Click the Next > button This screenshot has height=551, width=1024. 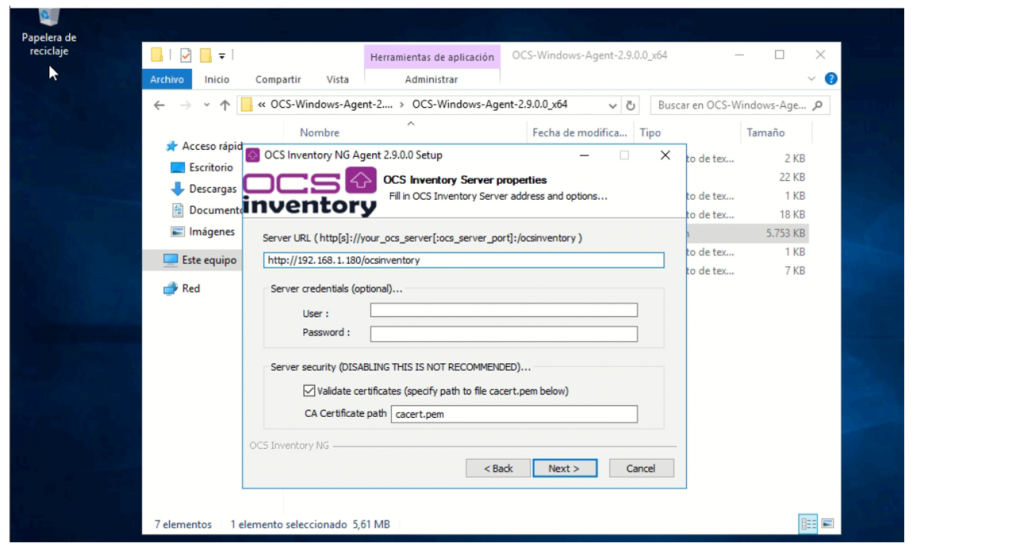(x=564, y=468)
